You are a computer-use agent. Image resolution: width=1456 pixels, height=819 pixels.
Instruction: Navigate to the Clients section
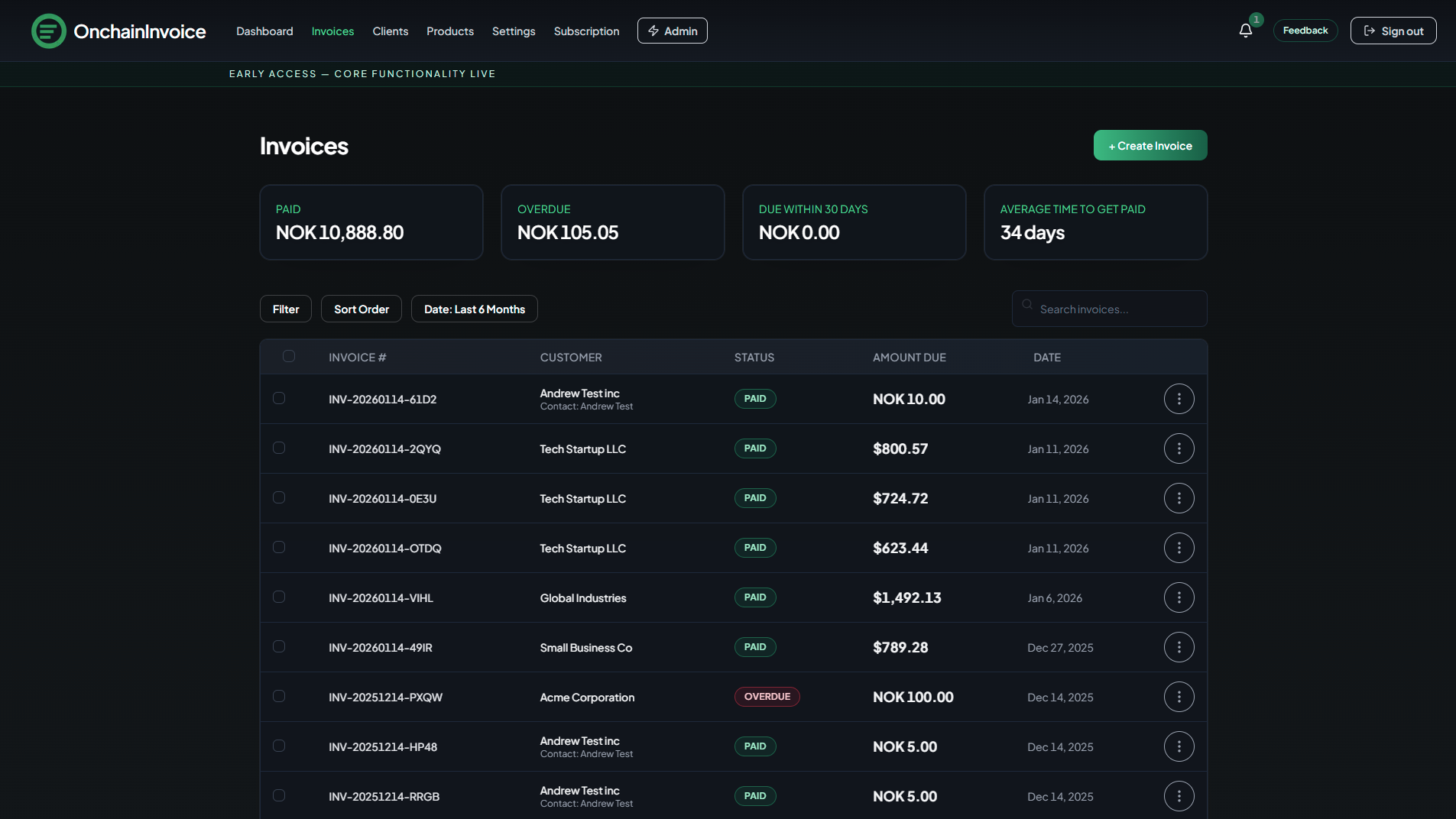click(390, 31)
